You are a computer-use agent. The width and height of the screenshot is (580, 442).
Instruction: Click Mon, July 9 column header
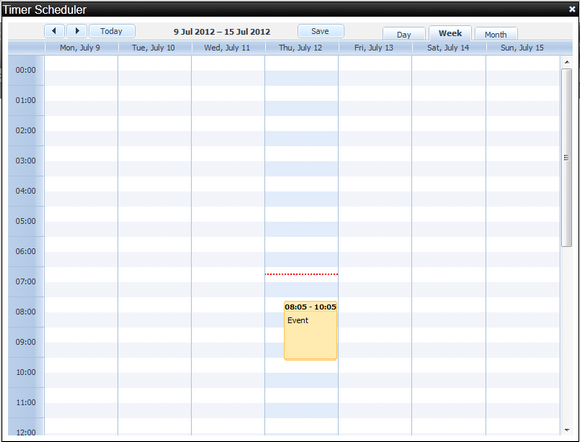click(x=80, y=48)
